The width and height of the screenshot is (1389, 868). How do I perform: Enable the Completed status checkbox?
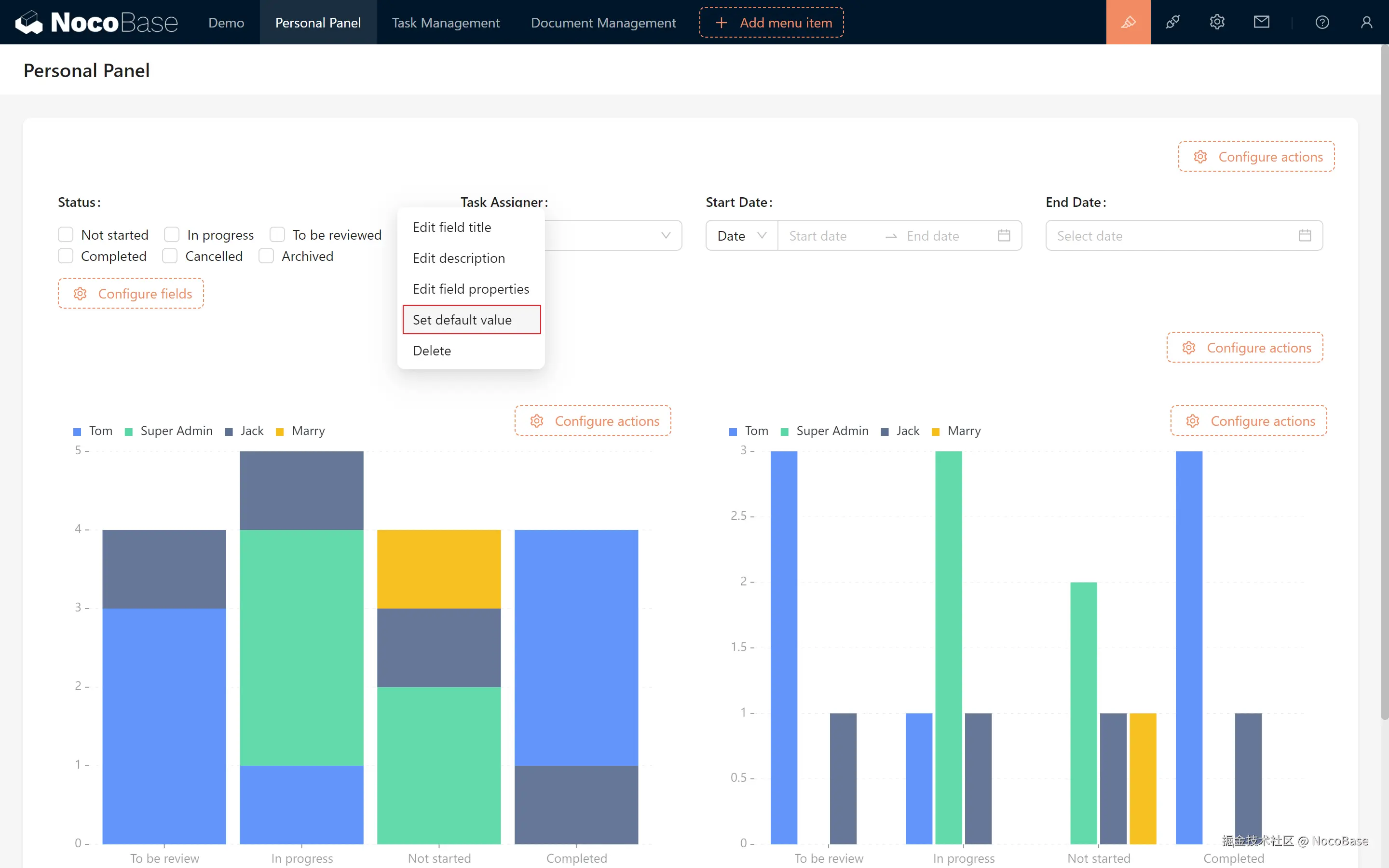tap(66, 256)
